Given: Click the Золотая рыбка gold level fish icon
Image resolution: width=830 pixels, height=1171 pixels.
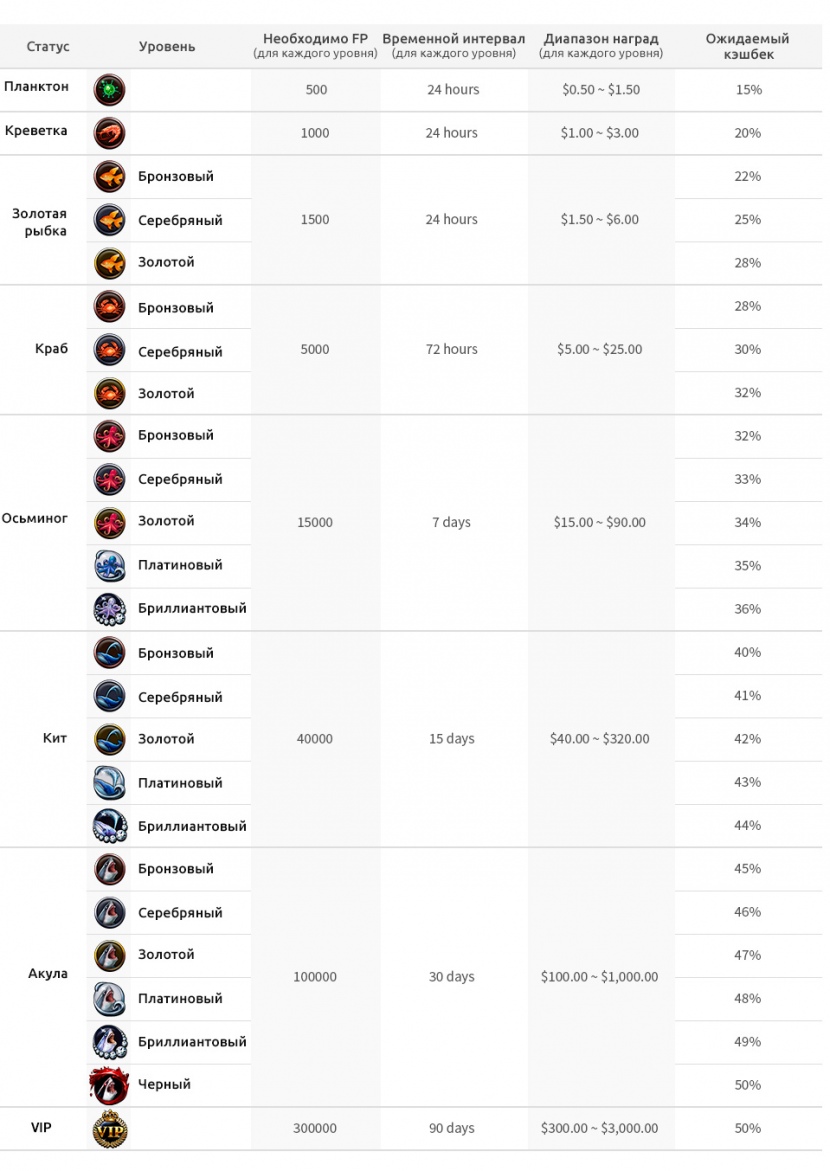Looking at the screenshot, I should coord(109,263).
